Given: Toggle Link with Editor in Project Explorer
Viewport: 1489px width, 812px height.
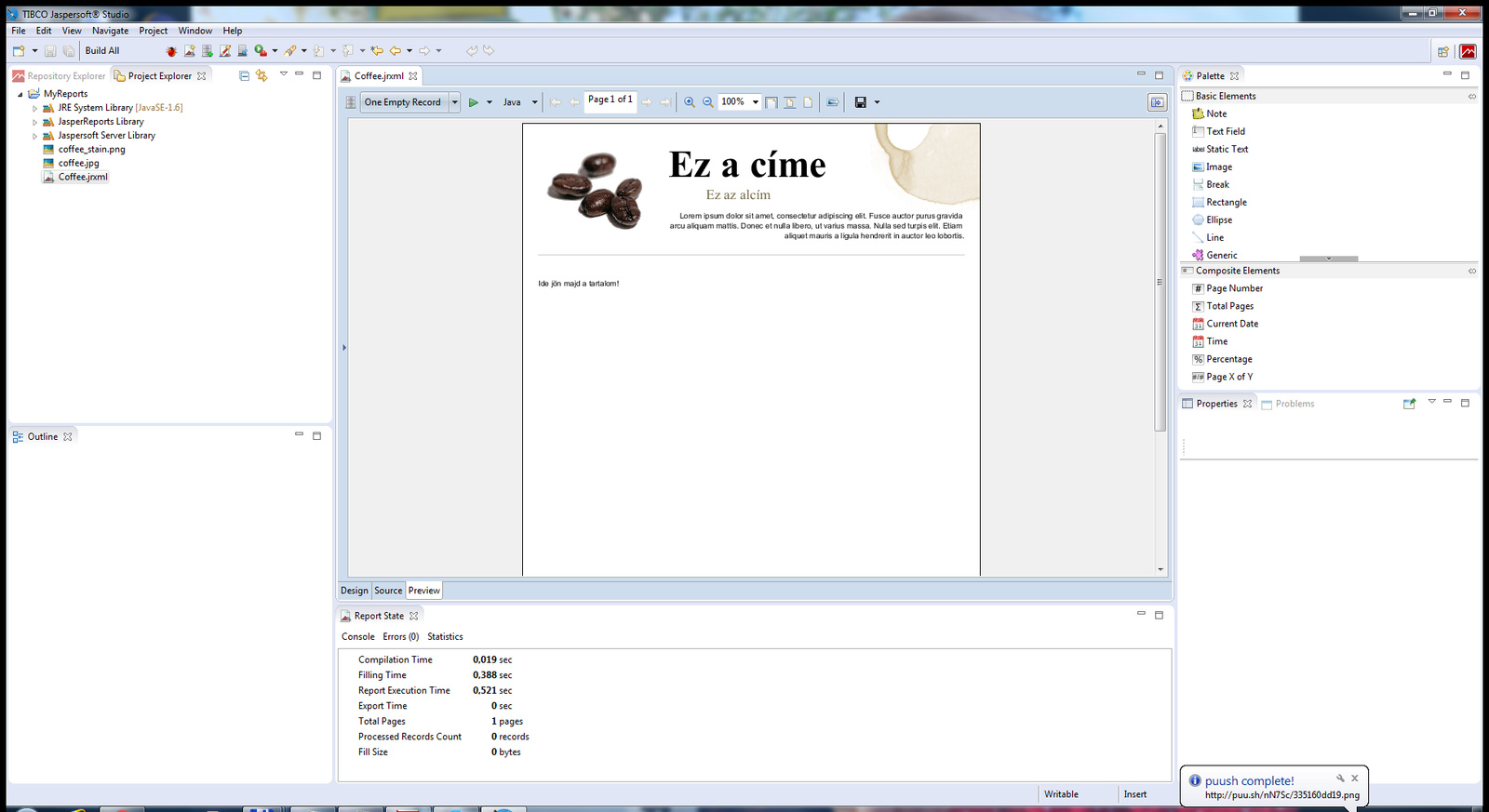Looking at the screenshot, I should 262,75.
